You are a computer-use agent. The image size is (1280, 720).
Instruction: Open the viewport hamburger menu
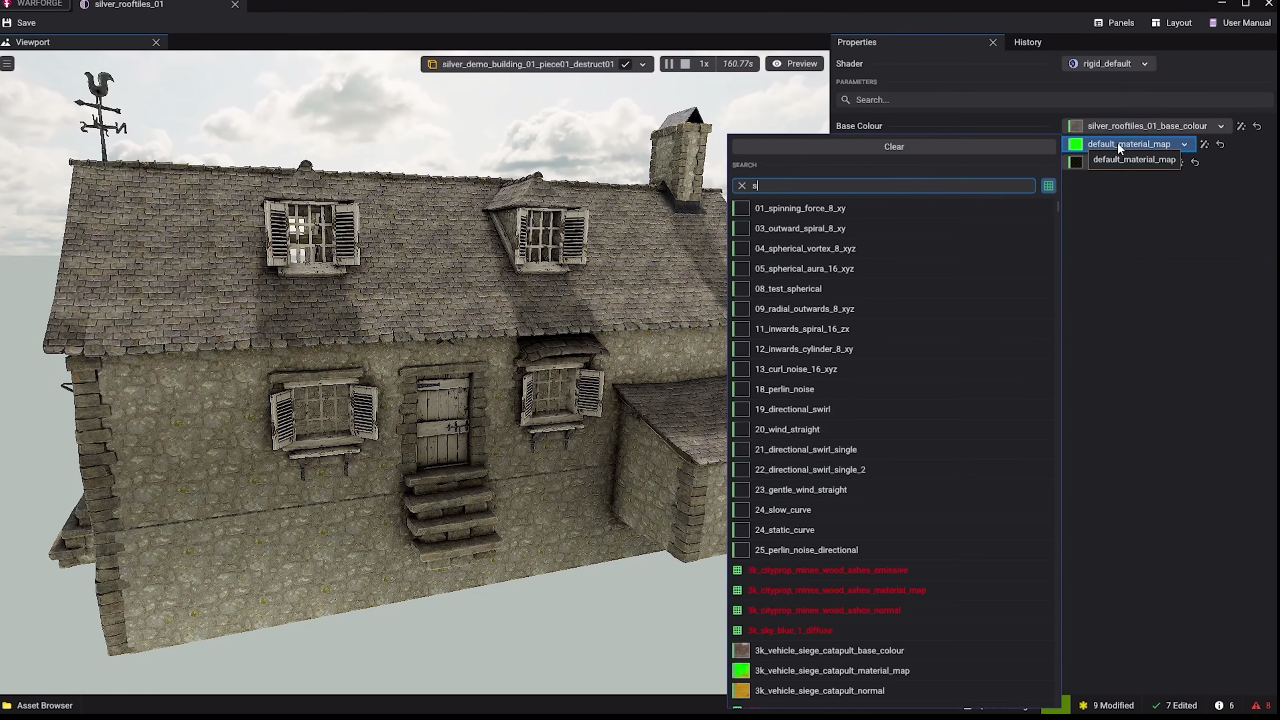[7, 64]
